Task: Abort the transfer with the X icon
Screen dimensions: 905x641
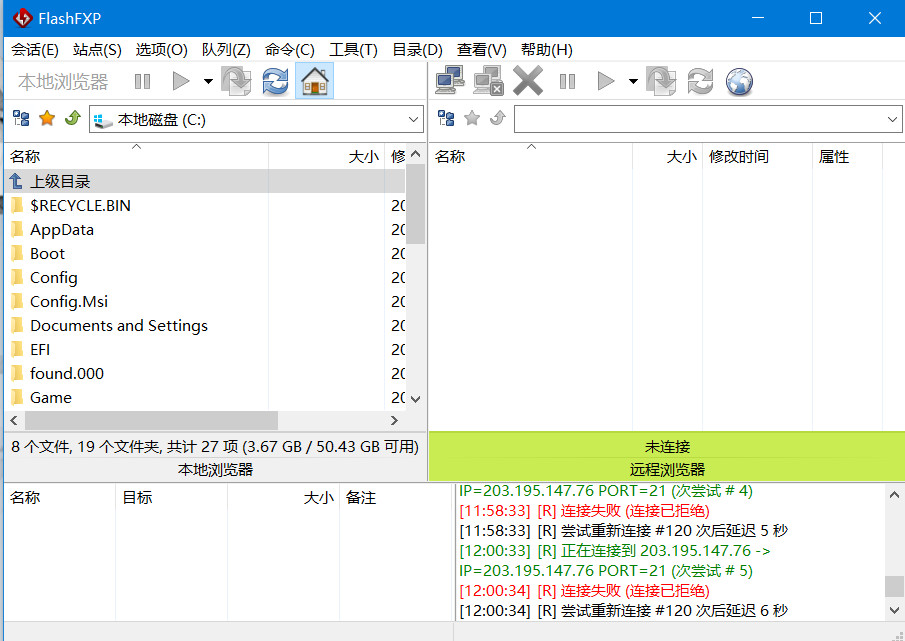Action: point(527,81)
